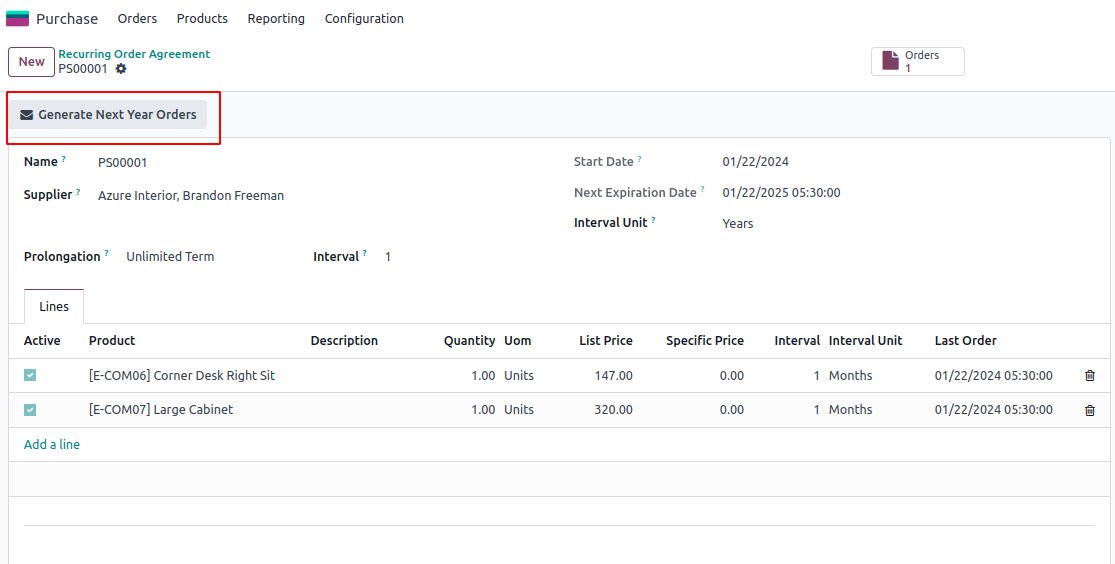Open the Reporting menu
The image size is (1115, 564).
click(x=276, y=19)
